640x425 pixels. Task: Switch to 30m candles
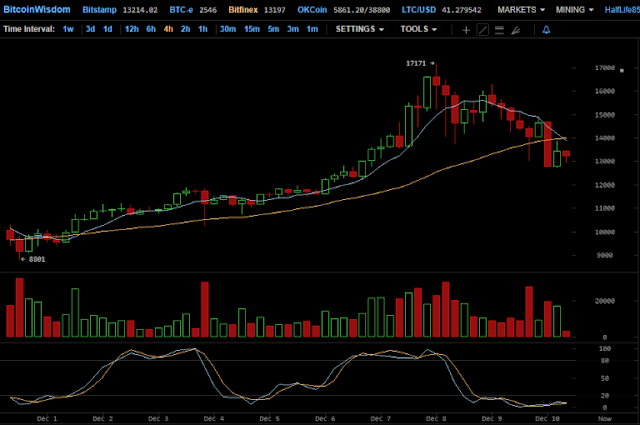(228, 29)
